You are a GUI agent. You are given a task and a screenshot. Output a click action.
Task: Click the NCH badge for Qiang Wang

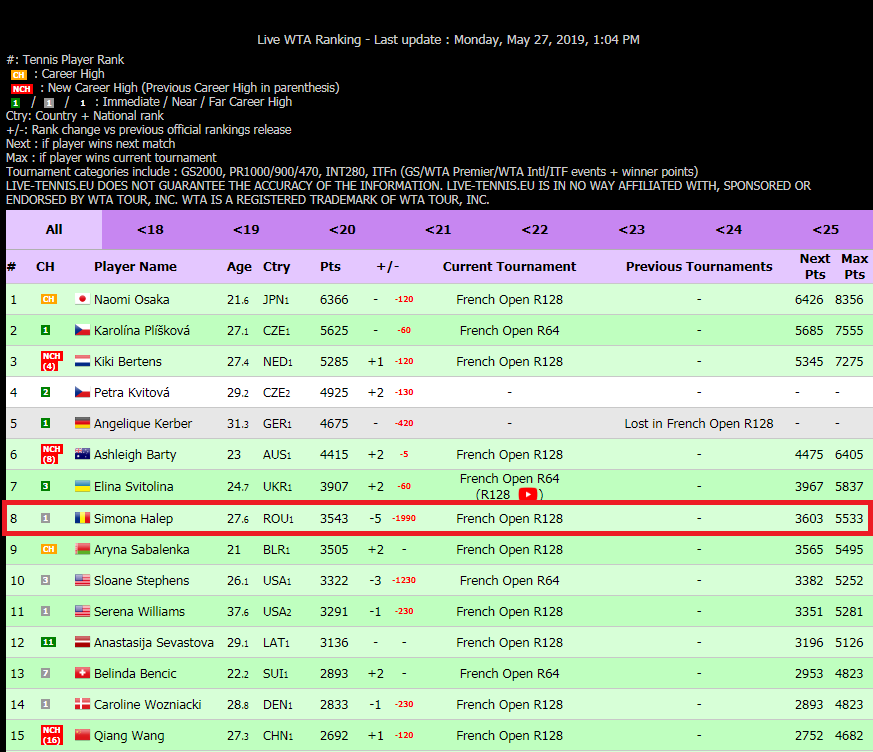click(x=51, y=735)
